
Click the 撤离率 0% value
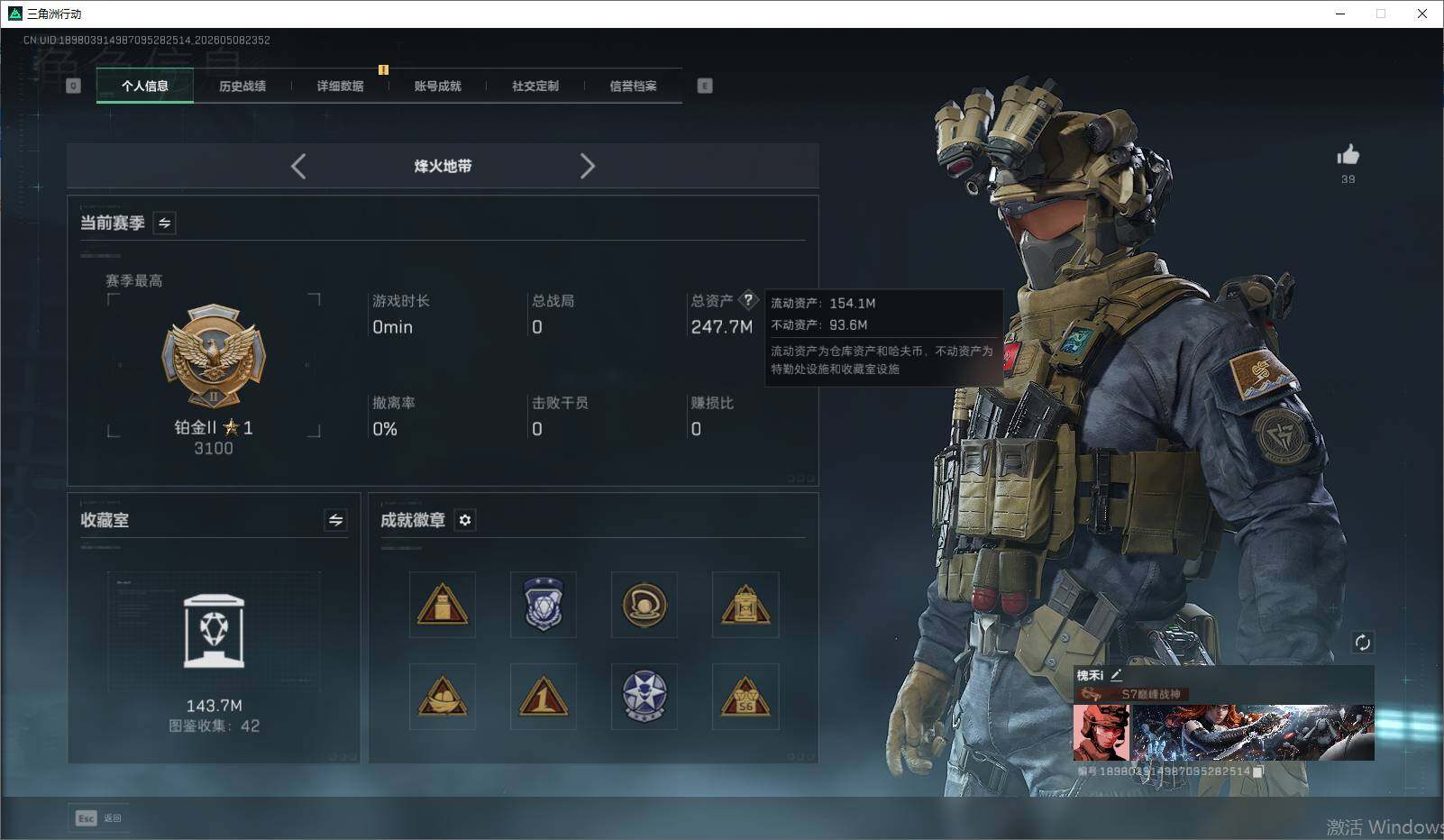385,429
